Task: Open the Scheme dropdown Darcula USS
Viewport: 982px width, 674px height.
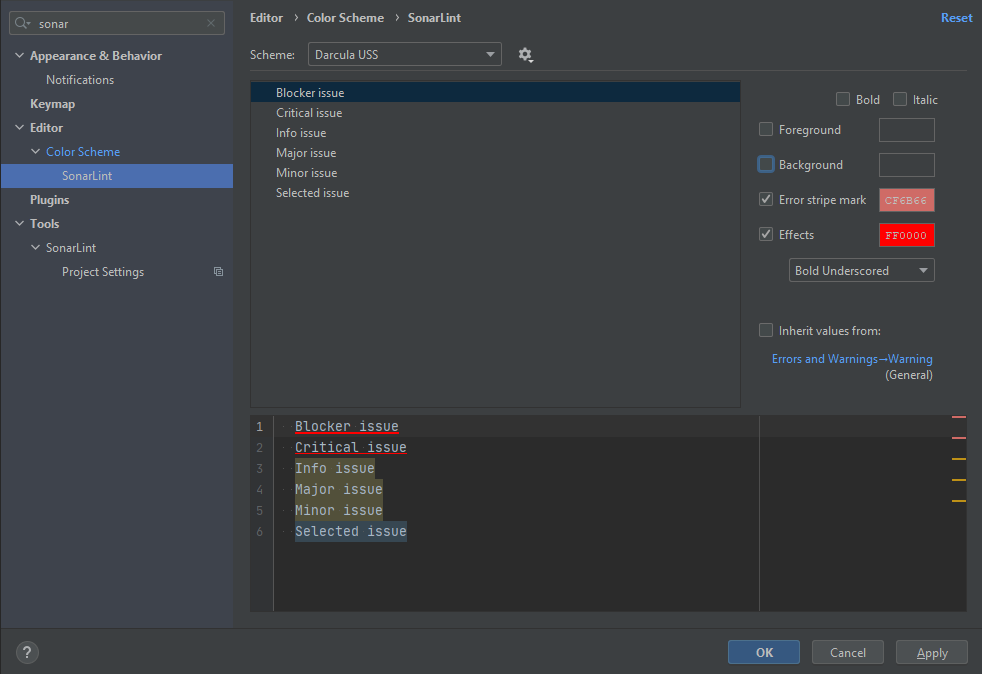Action: pyautogui.click(x=404, y=55)
